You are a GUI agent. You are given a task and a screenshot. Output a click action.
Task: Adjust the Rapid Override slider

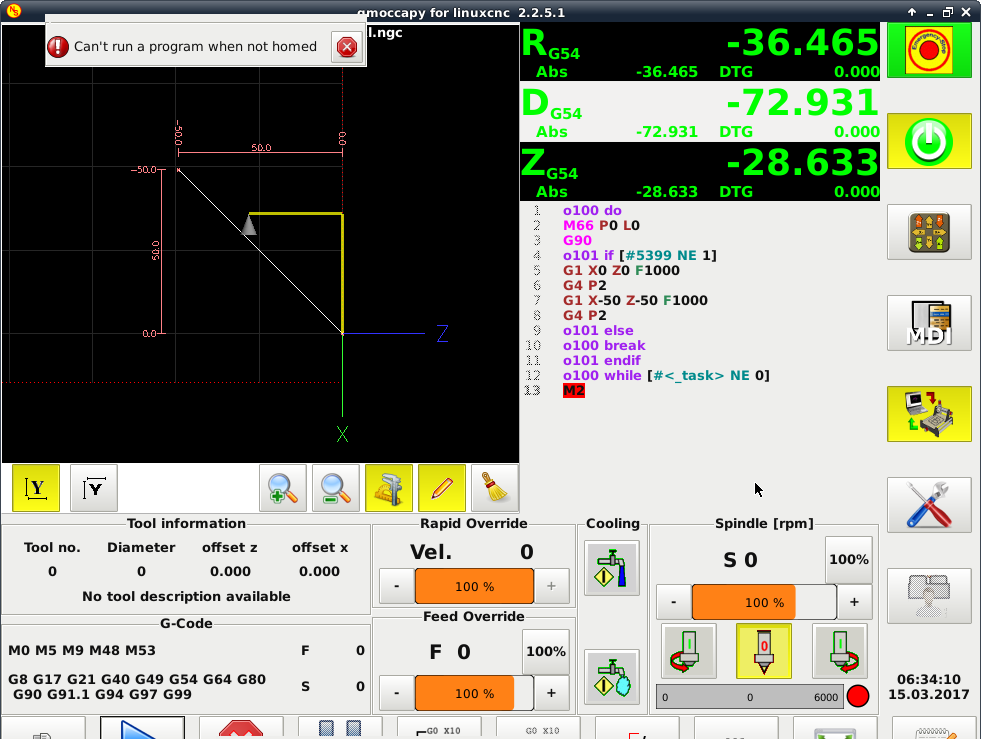point(474,586)
